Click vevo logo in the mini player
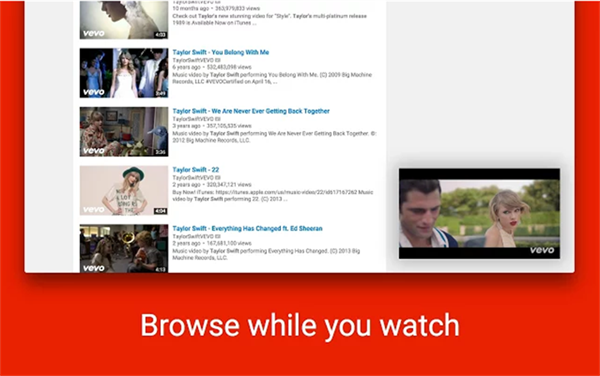 pos(542,250)
